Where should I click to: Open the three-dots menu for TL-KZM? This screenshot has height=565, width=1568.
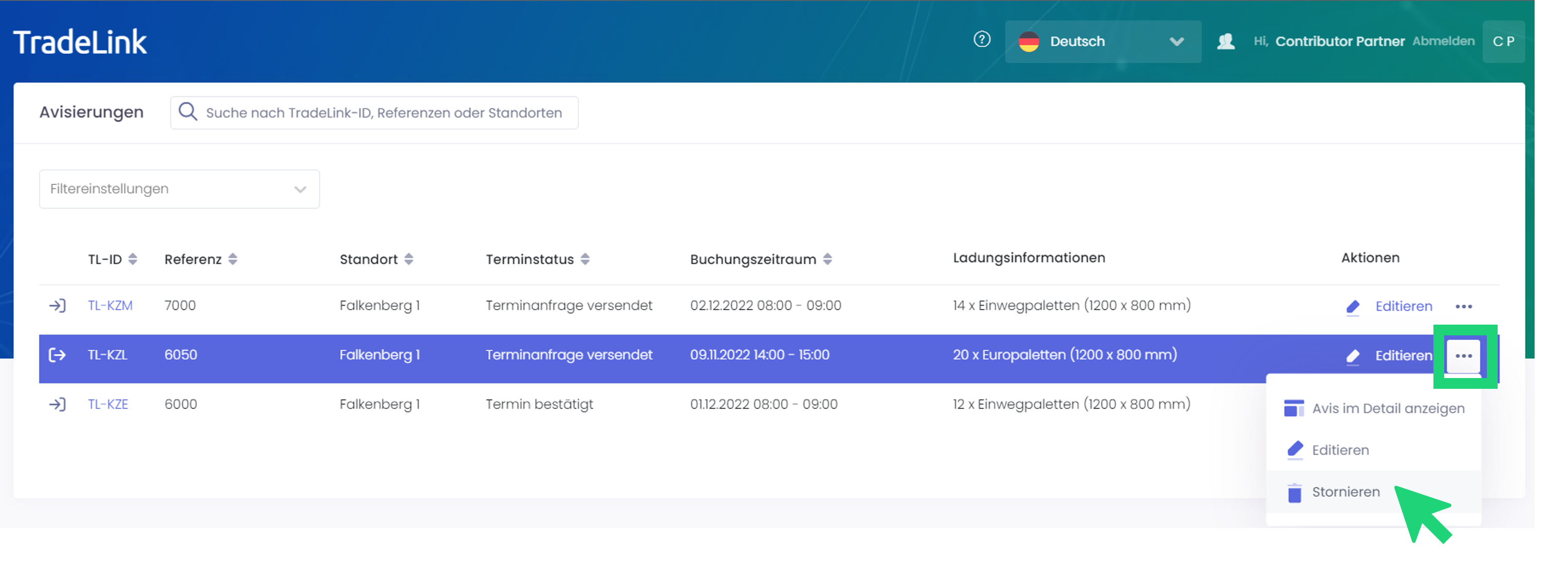pos(1463,306)
